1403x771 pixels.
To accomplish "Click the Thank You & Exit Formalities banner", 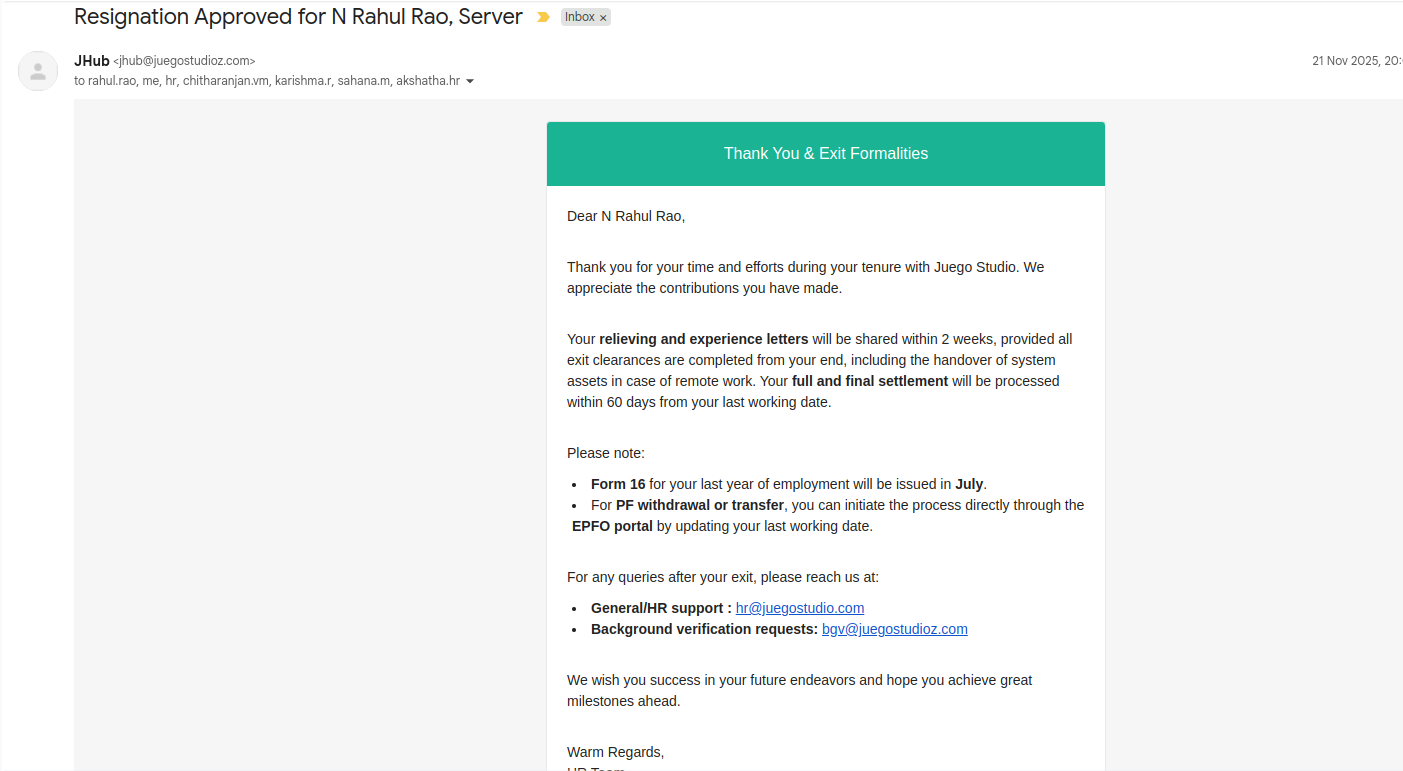I will [825, 154].
